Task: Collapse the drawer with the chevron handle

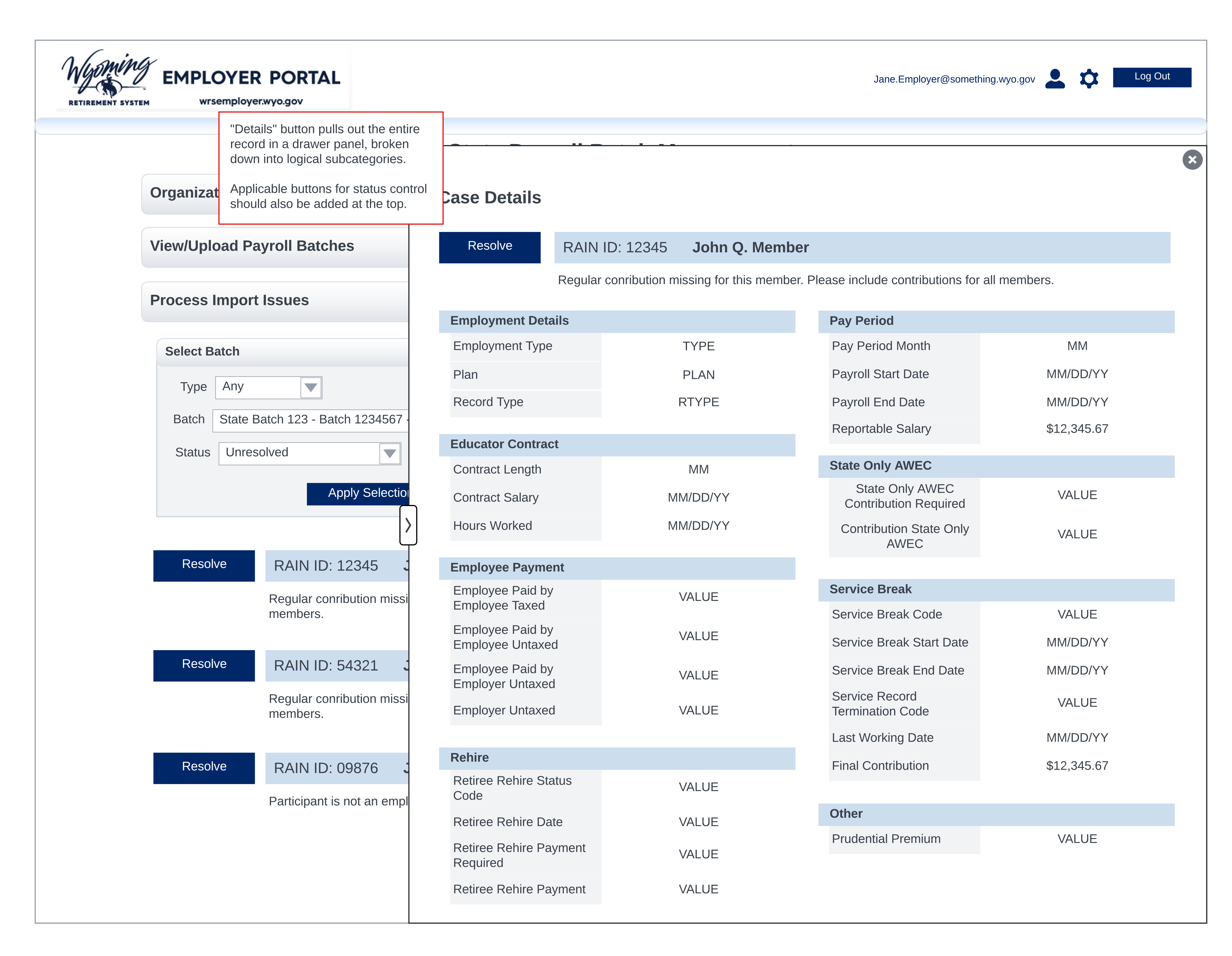Action: click(x=408, y=526)
